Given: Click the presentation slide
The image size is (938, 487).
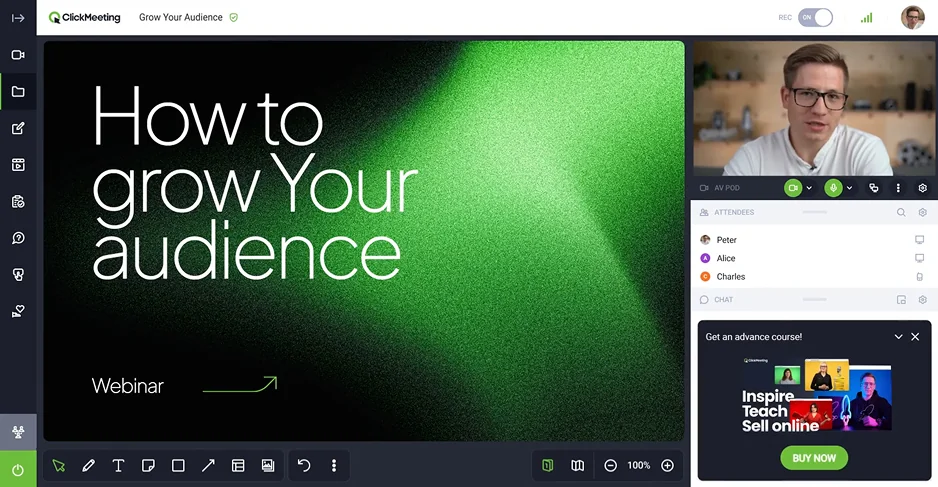Looking at the screenshot, I should (x=364, y=241).
